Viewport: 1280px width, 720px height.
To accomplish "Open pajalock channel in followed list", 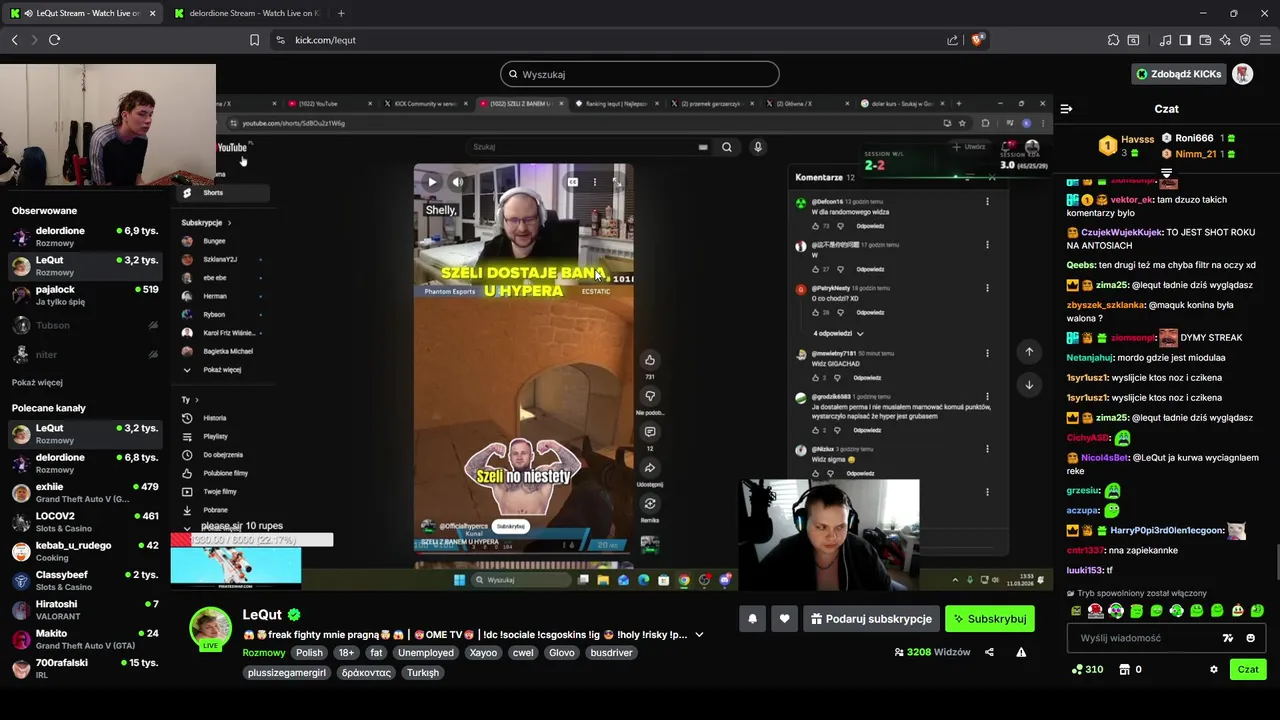I will point(85,295).
